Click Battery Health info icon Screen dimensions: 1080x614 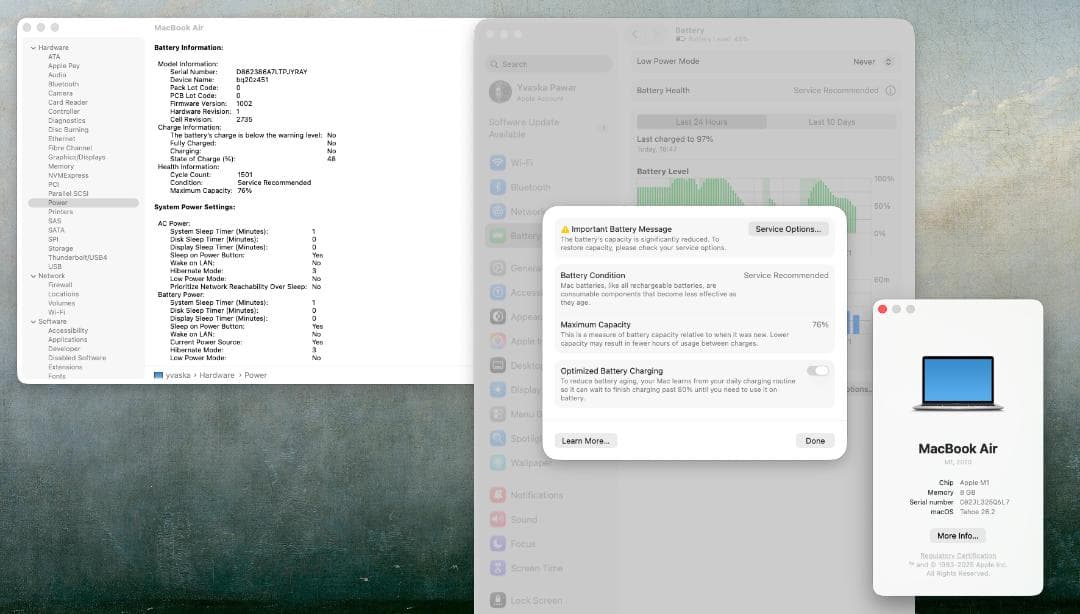coord(891,90)
